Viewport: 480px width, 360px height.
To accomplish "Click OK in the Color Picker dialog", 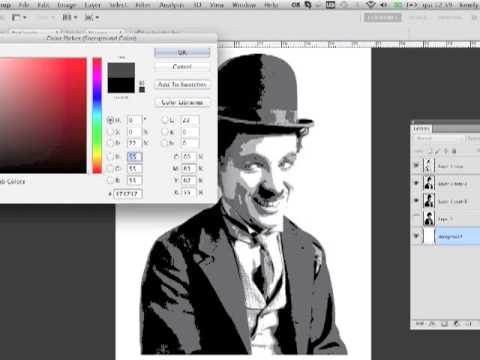I will coord(182,53).
